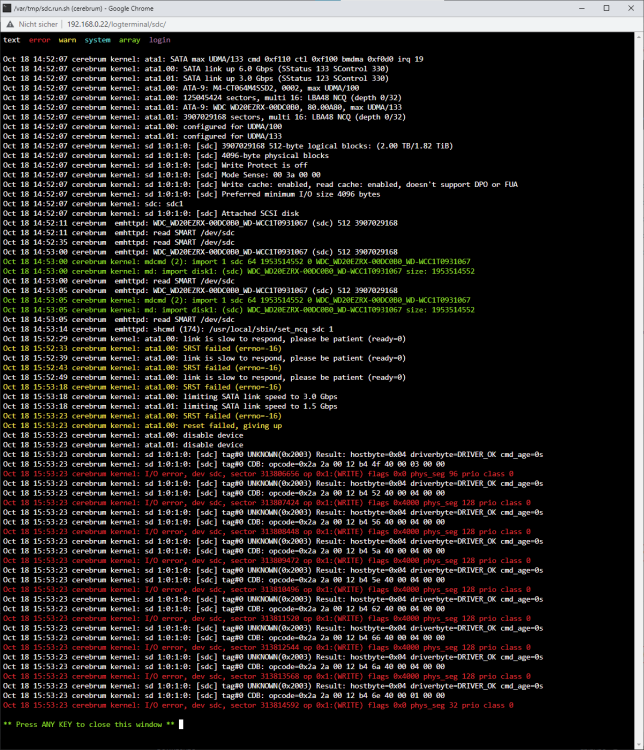Click line 'Mode Sense: 00 3a 00 00'
Viewport: 644px width, 750px height.
click(x=162, y=175)
